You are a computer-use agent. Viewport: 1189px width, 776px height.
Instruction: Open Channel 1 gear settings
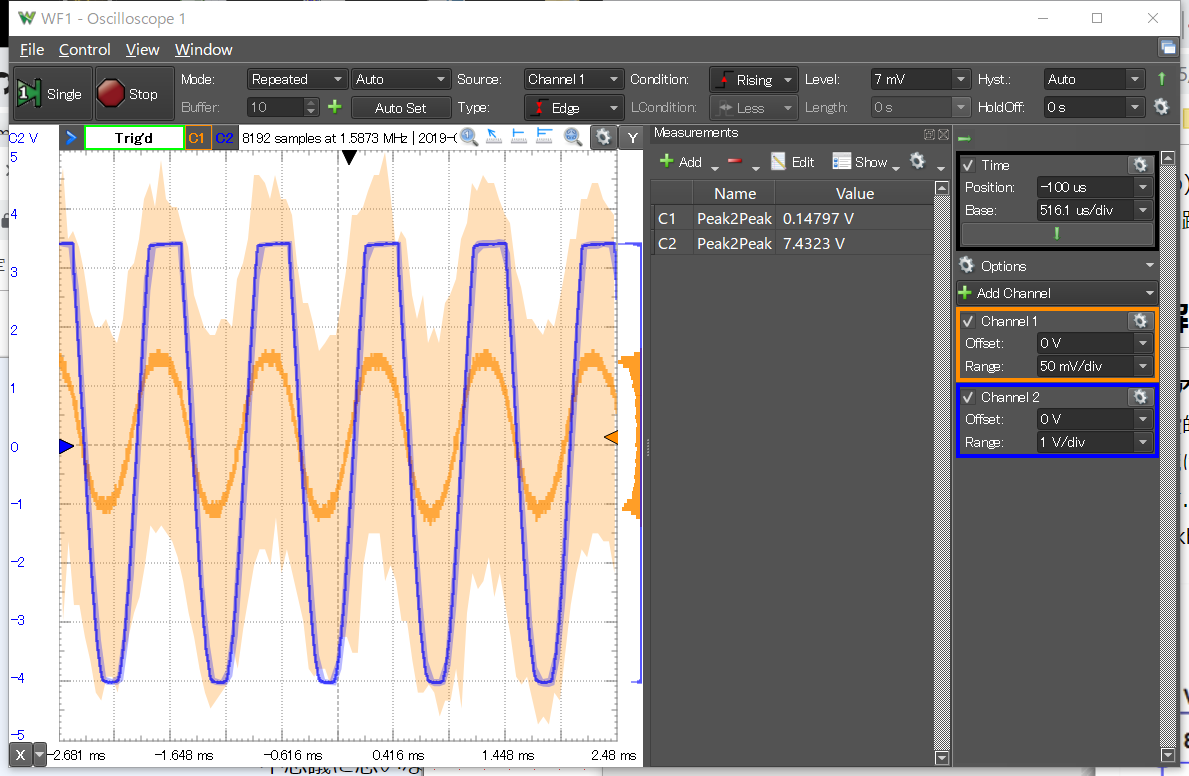(1139, 321)
